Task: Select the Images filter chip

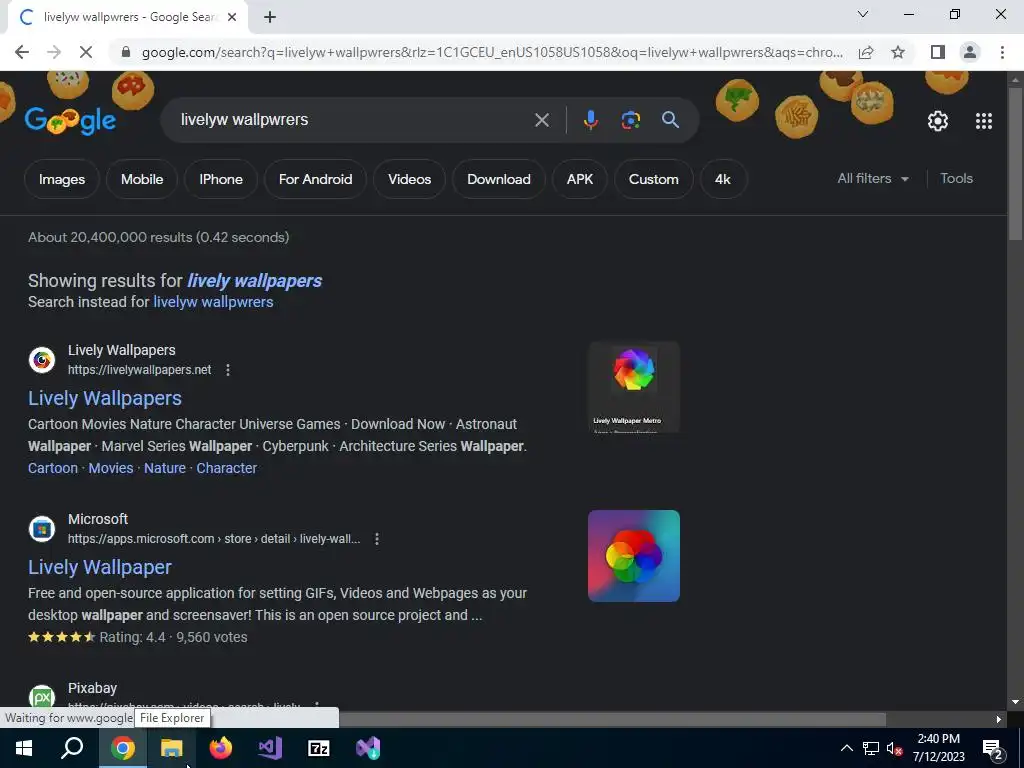Action: point(62,179)
